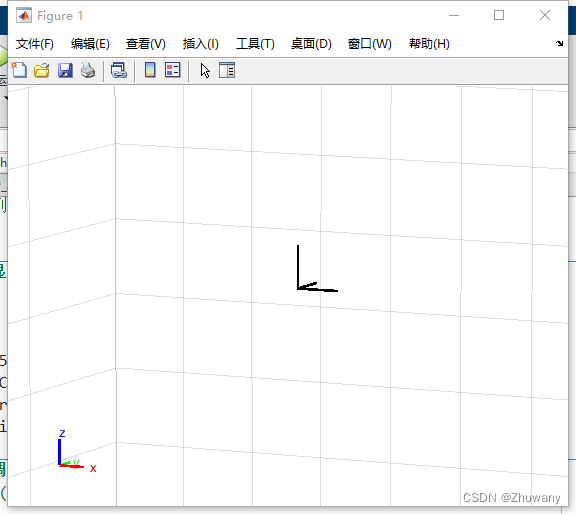Viewport: 576px width, 514px height.
Task: Open the 查看(V) menu
Action: (x=145, y=44)
